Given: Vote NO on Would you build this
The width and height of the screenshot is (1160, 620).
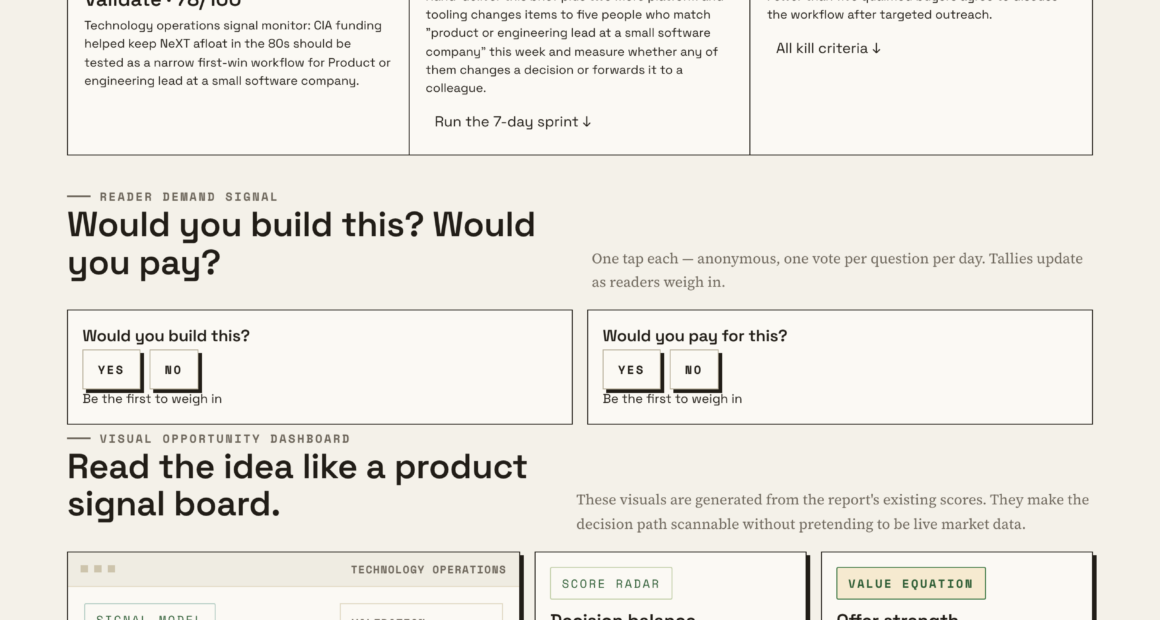Looking at the screenshot, I should coord(173,370).
